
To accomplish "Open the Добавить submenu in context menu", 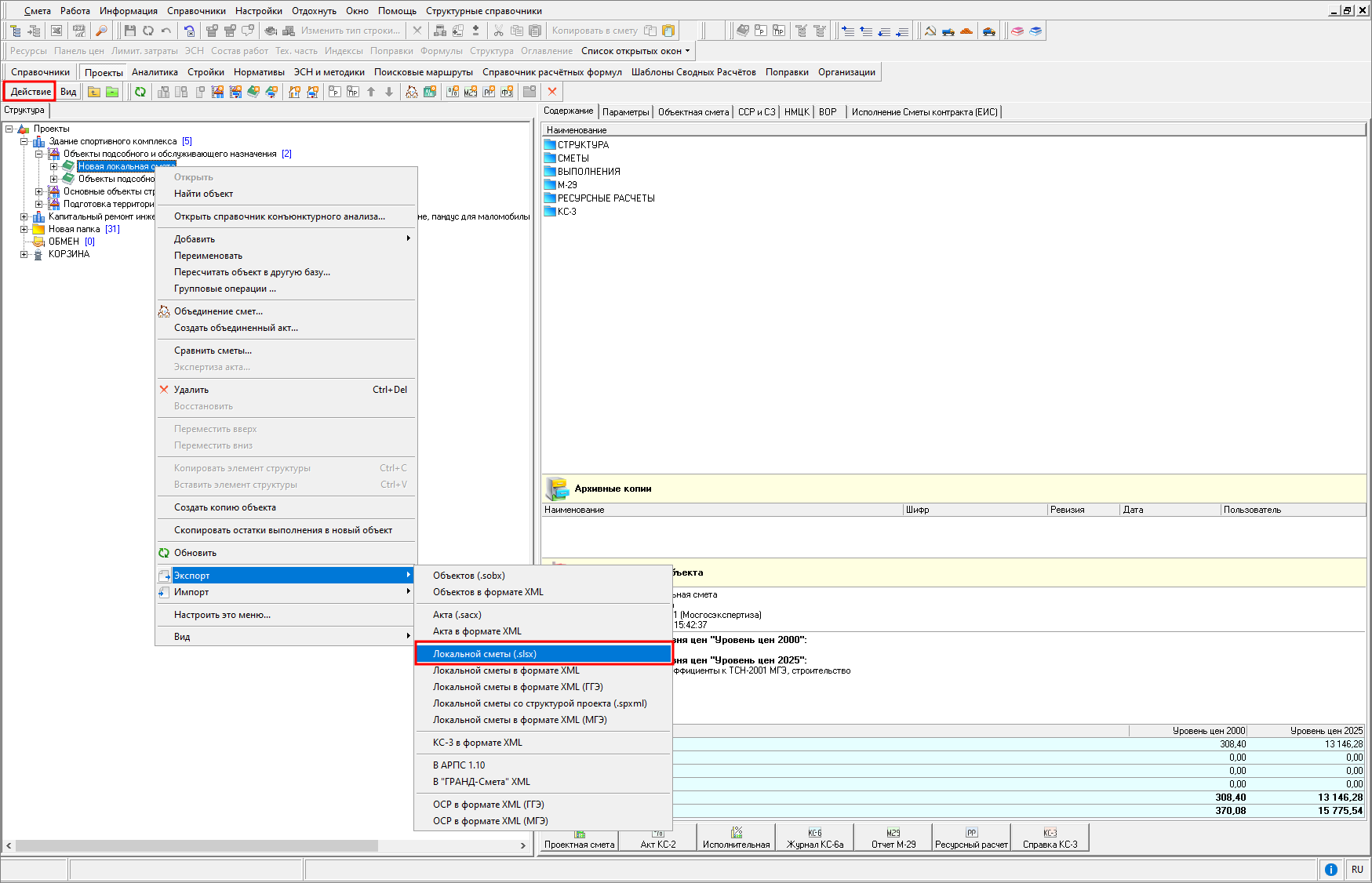I will coord(286,239).
